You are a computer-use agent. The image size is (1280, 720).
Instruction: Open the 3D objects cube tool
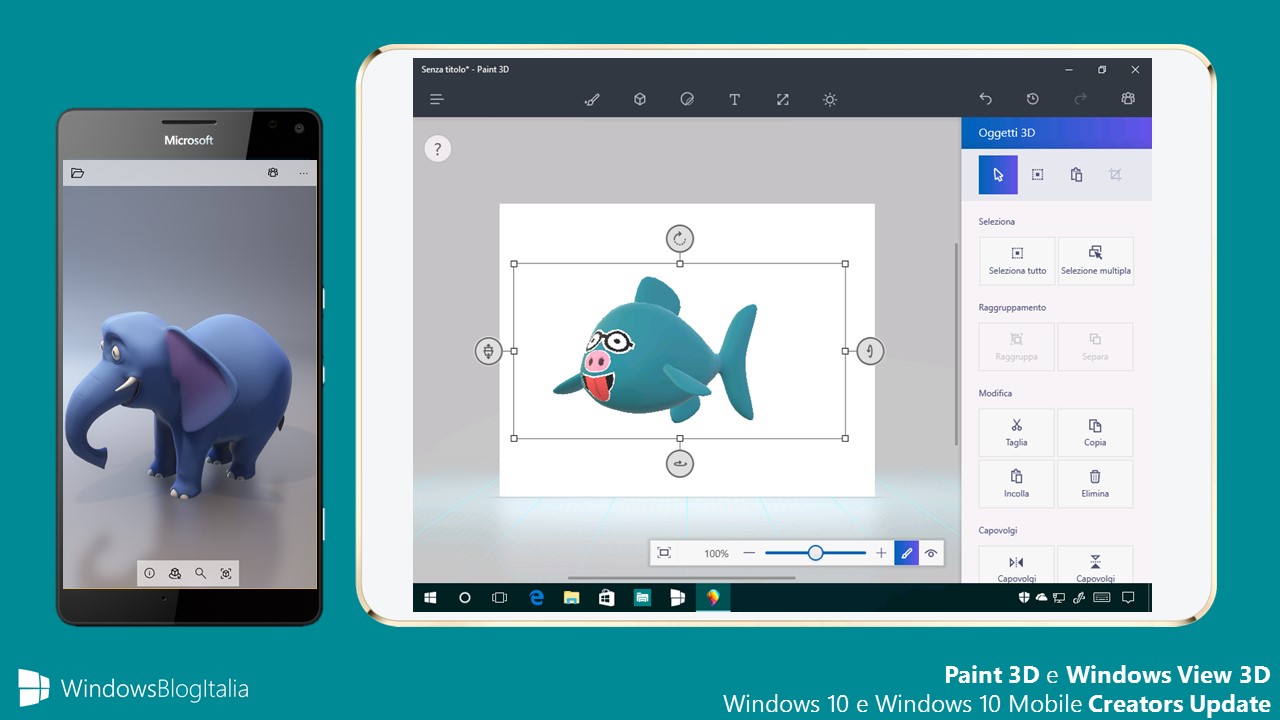point(639,99)
